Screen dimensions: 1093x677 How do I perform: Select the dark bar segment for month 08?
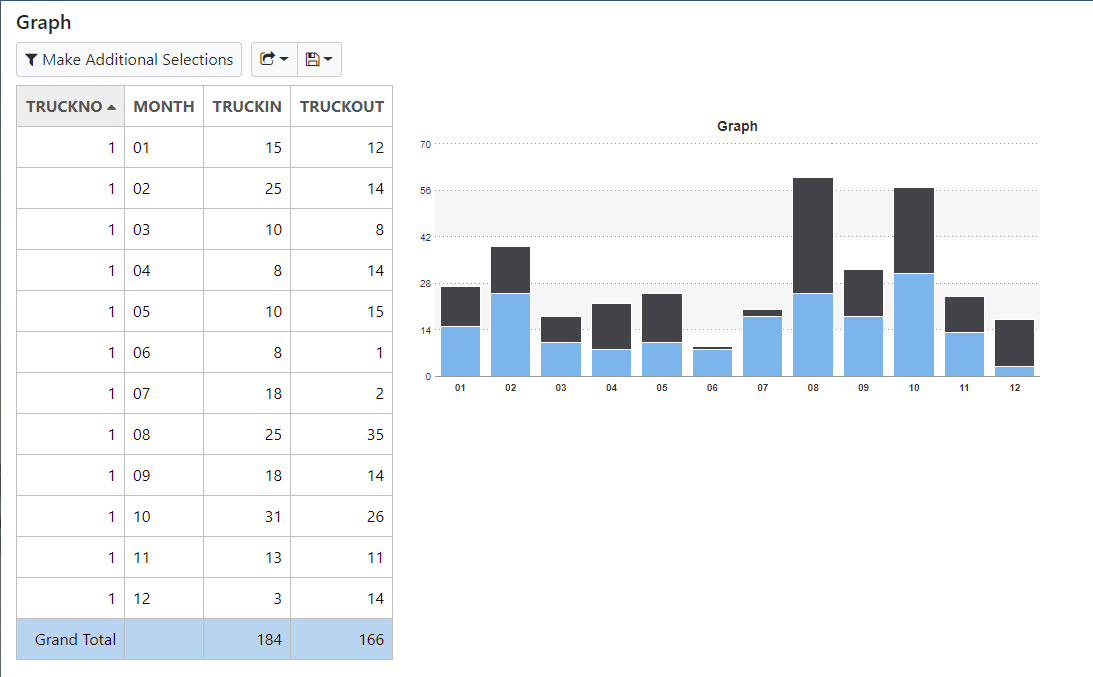[813, 235]
